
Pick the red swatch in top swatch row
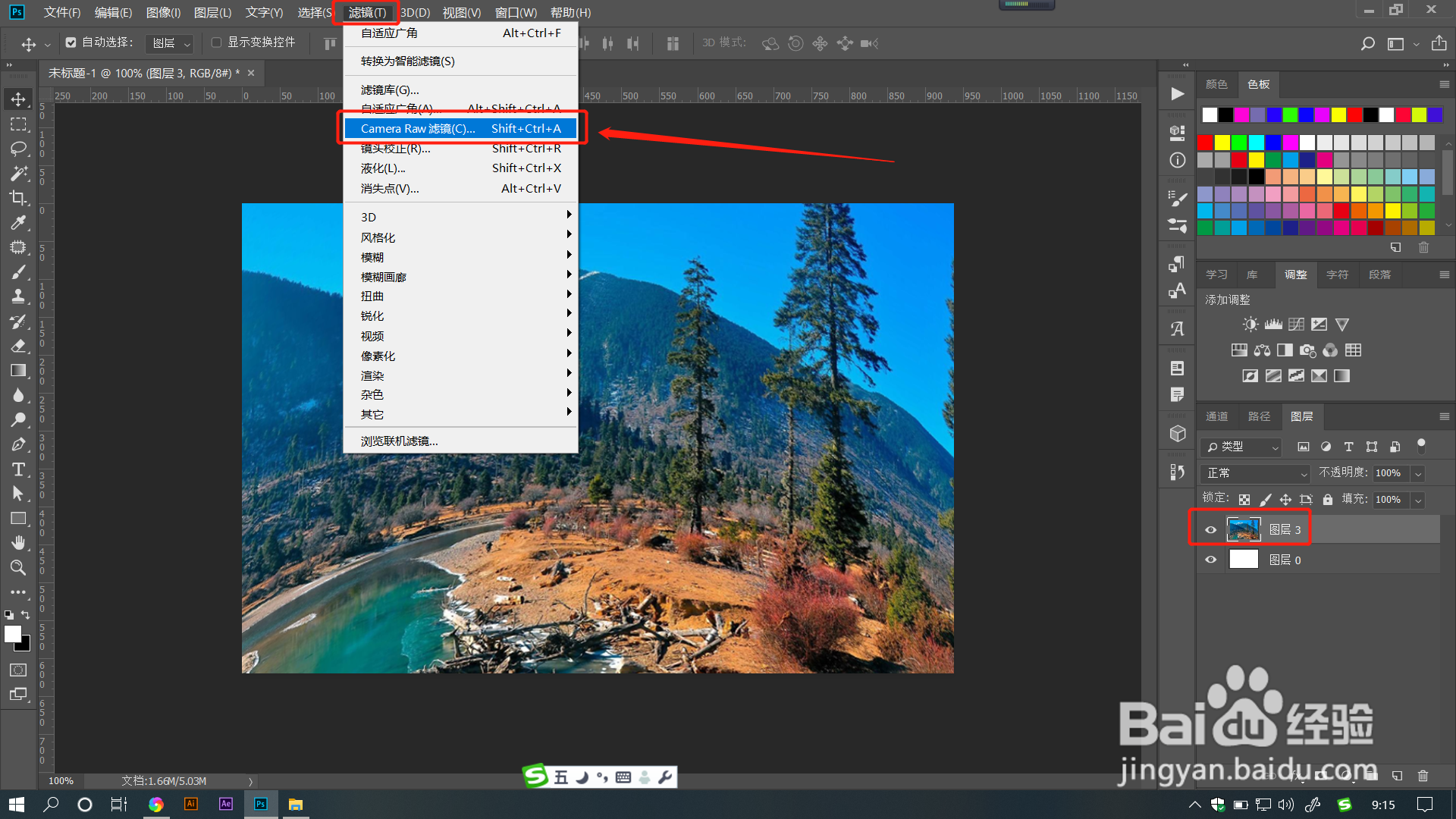click(1354, 115)
